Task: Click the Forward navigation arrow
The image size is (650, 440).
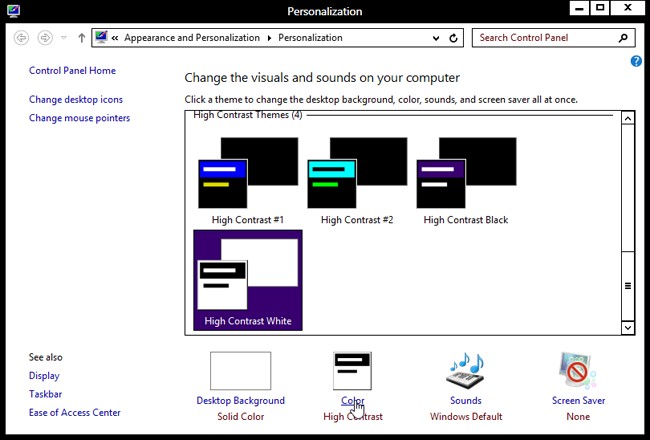Action: pyautogui.click(x=45, y=38)
